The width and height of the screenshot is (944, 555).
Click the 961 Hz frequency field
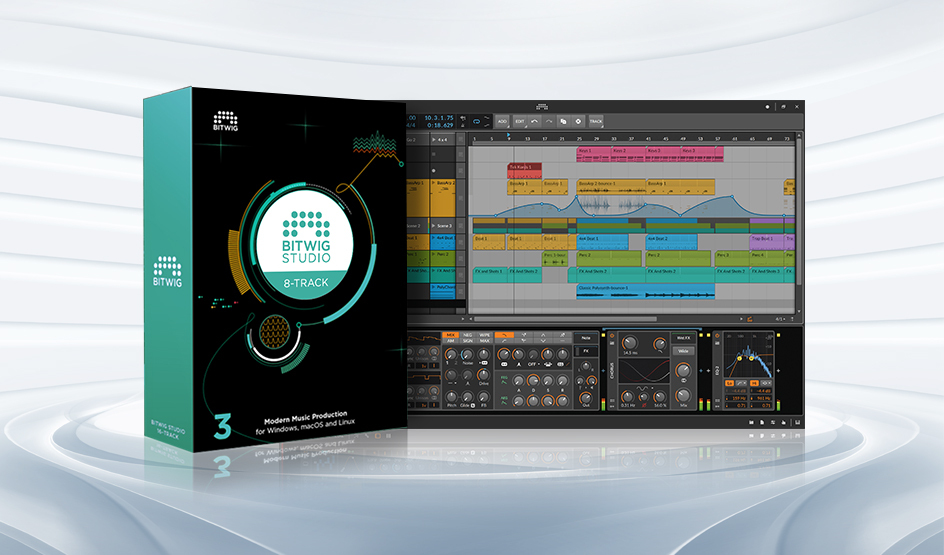click(761, 398)
